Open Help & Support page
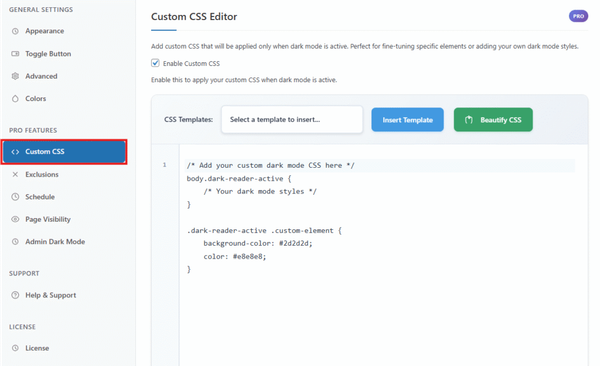The width and height of the screenshot is (600, 366). click(x=51, y=295)
